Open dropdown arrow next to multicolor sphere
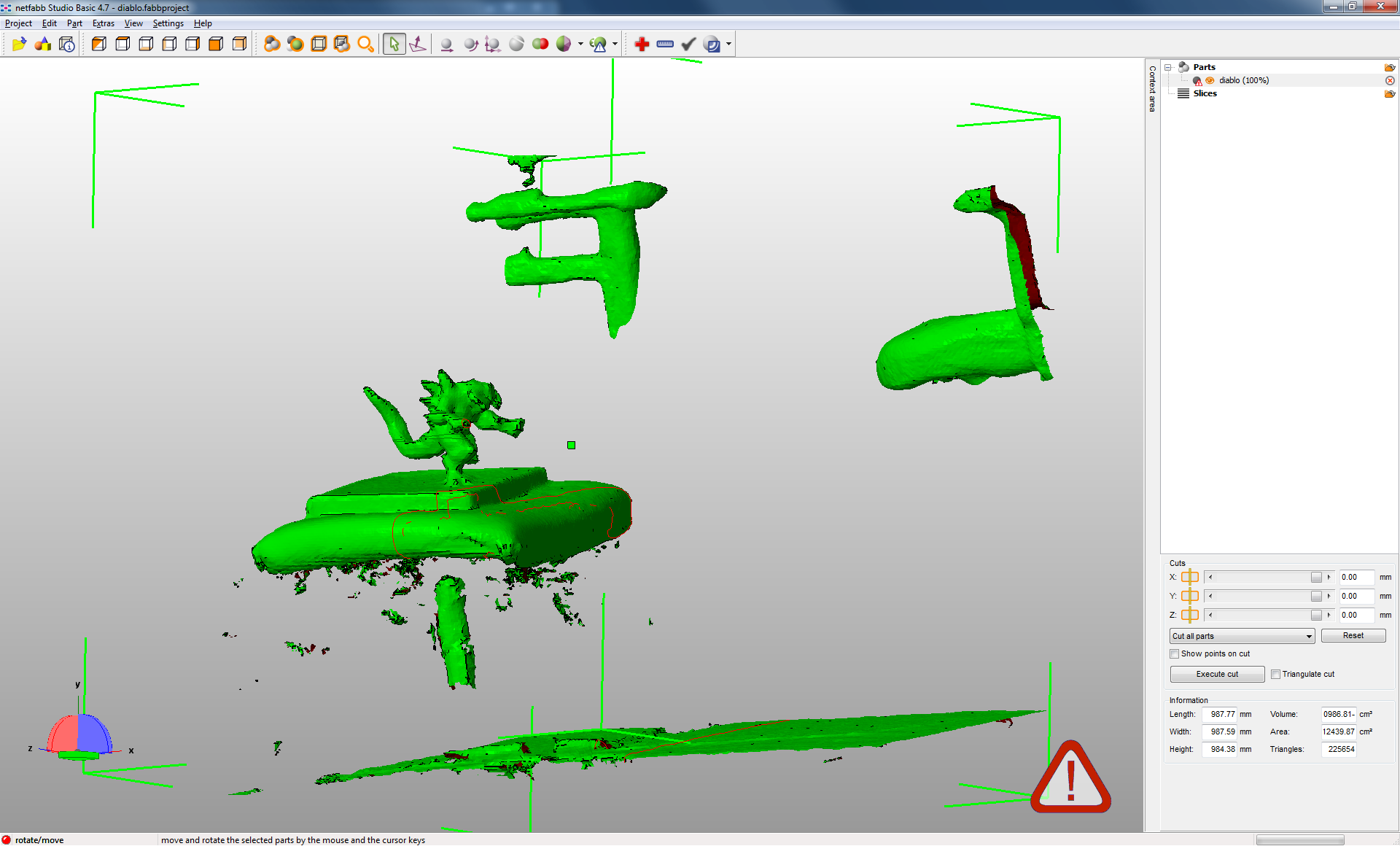This screenshot has height=846, width=1400. pos(580,44)
